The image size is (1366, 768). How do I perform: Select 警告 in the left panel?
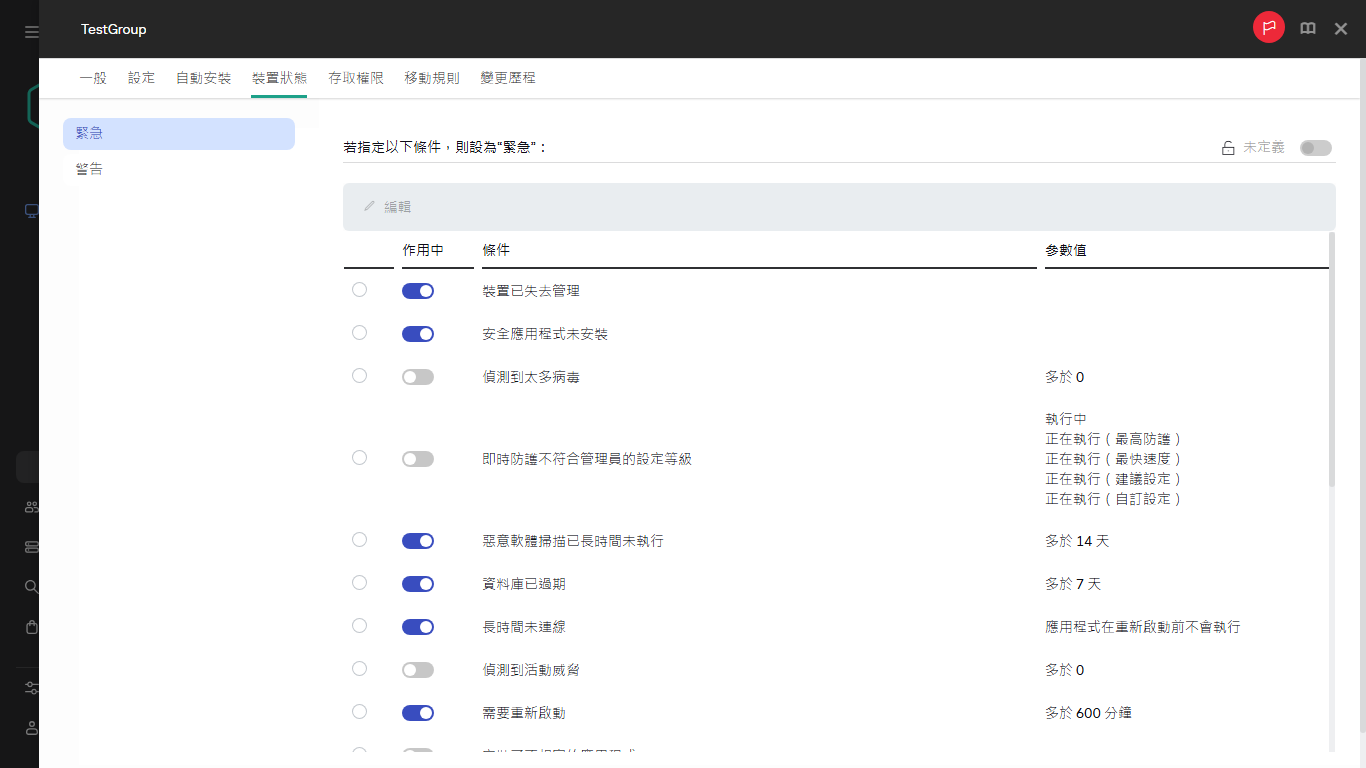89,168
